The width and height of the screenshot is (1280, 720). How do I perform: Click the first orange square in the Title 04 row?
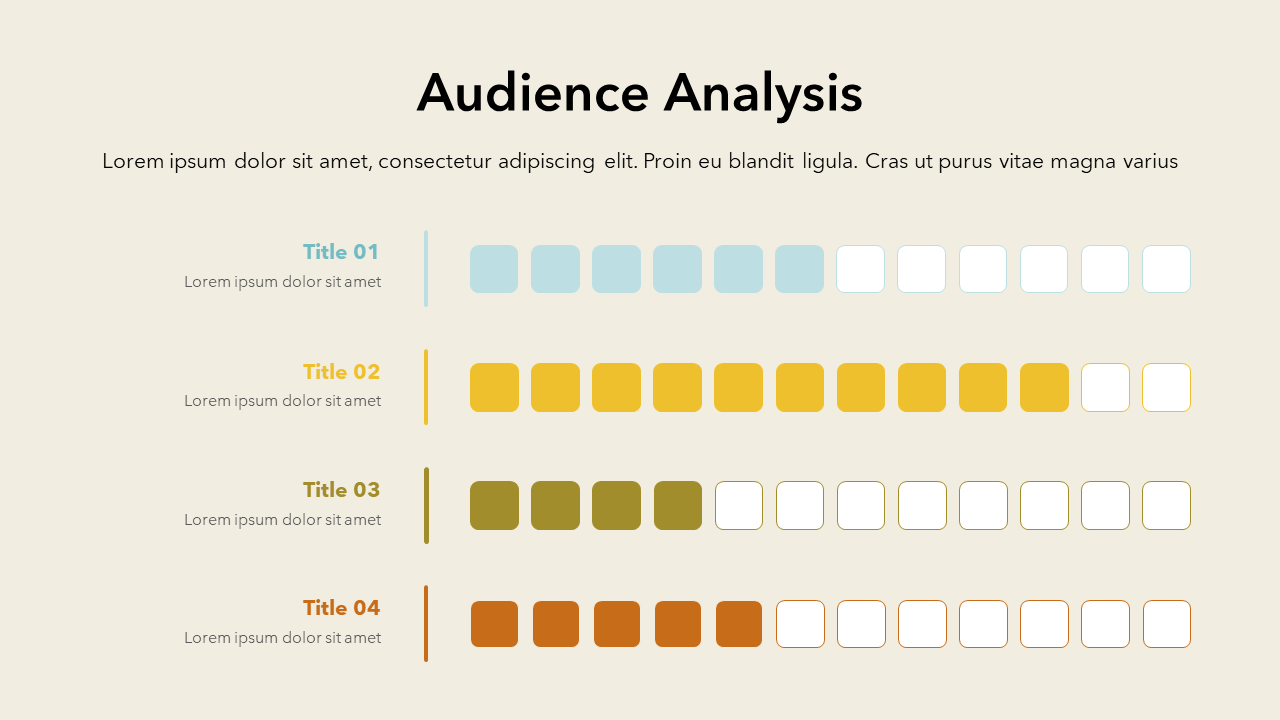click(x=494, y=624)
